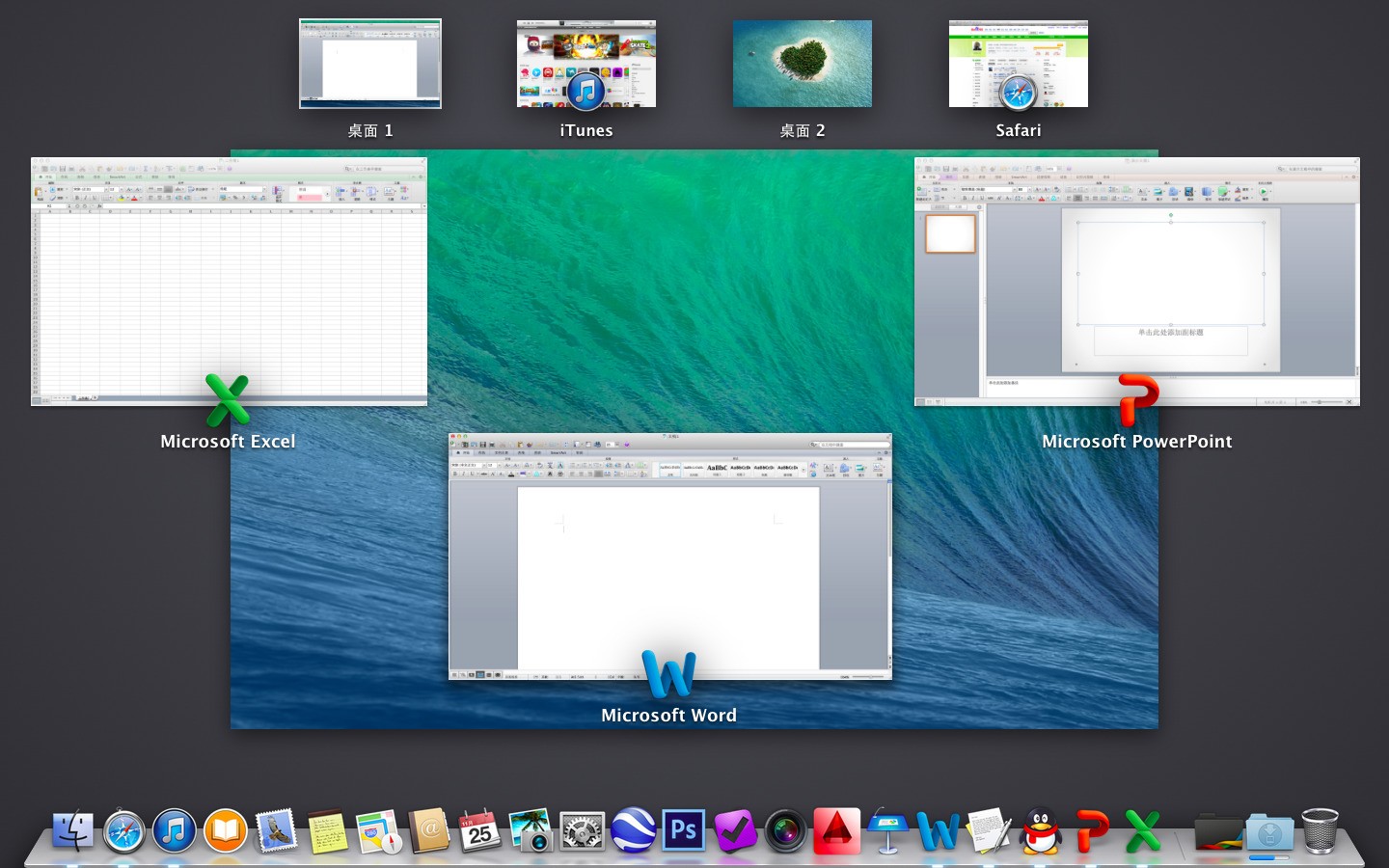The width and height of the screenshot is (1389, 868).
Task: Click the "iTunes" space label
Action: click(586, 130)
